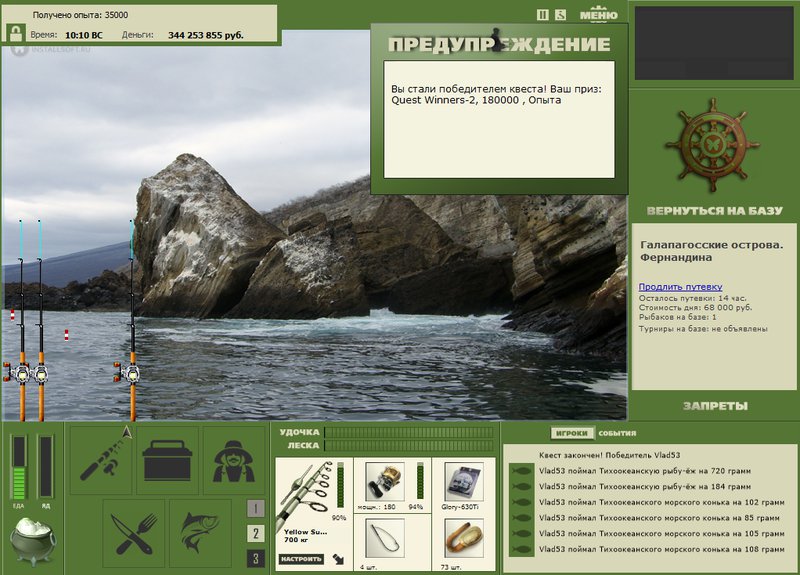Open the caught fish icon
The width and height of the screenshot is (800, 575).
pos(200,534)
